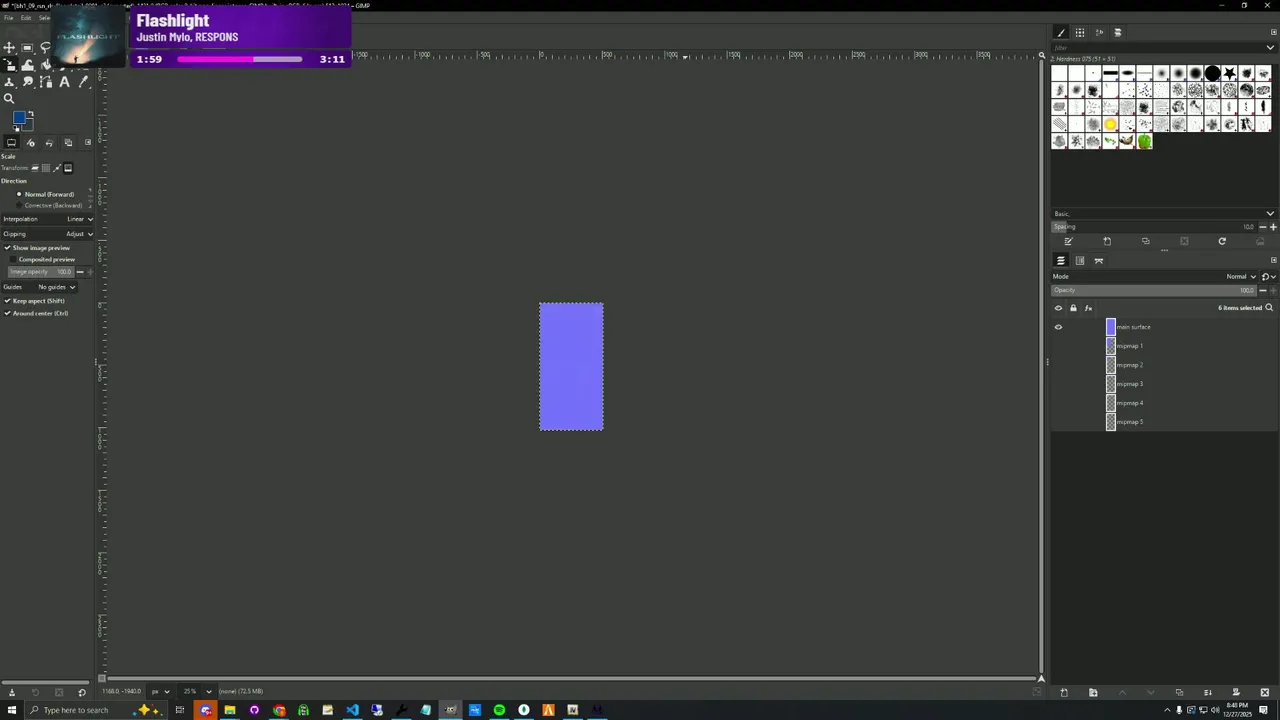Open the Undo History tab
This screenshot has width=1280, height=720.
(50, 142)
